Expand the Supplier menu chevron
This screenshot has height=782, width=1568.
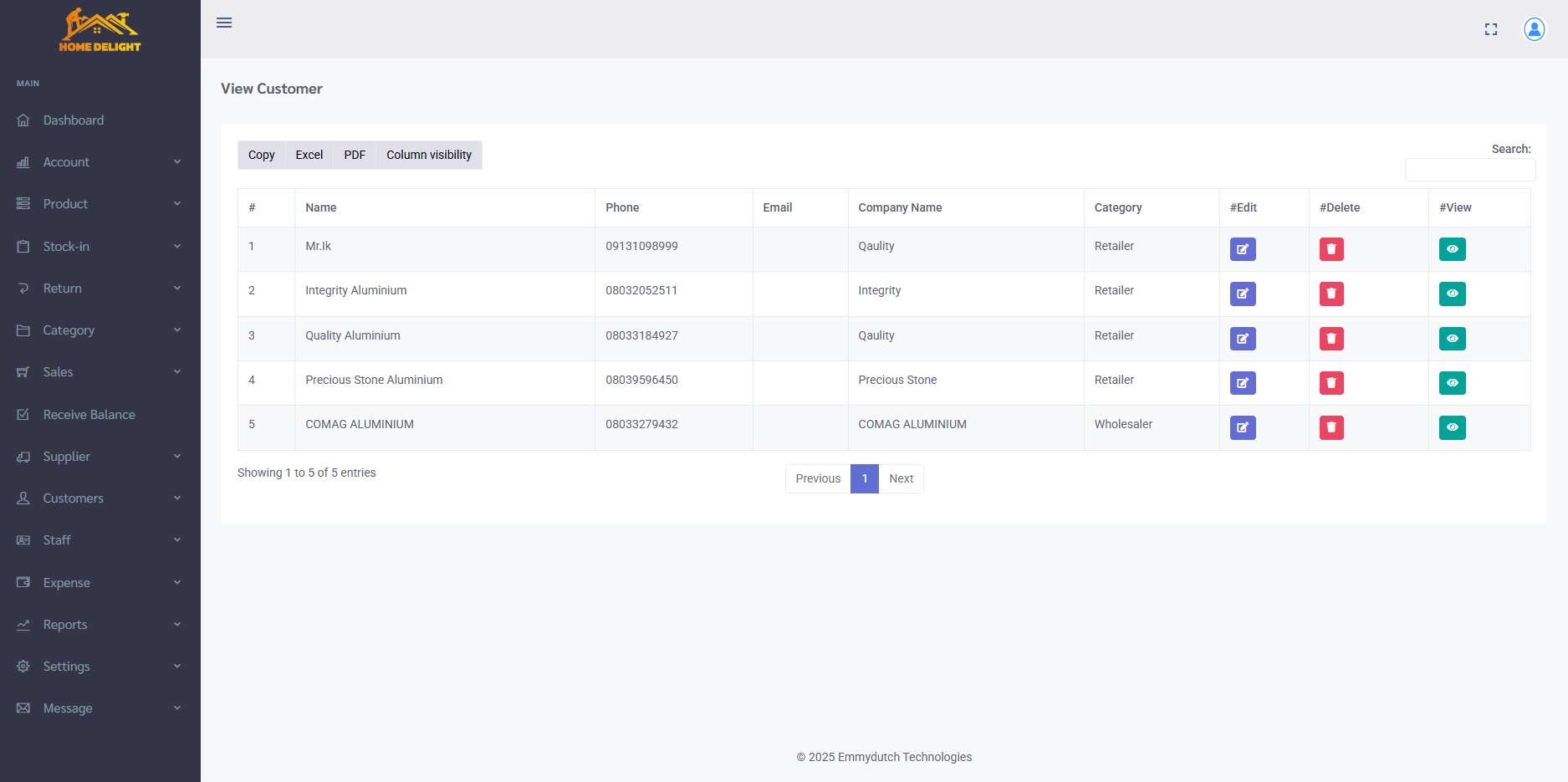177,457
